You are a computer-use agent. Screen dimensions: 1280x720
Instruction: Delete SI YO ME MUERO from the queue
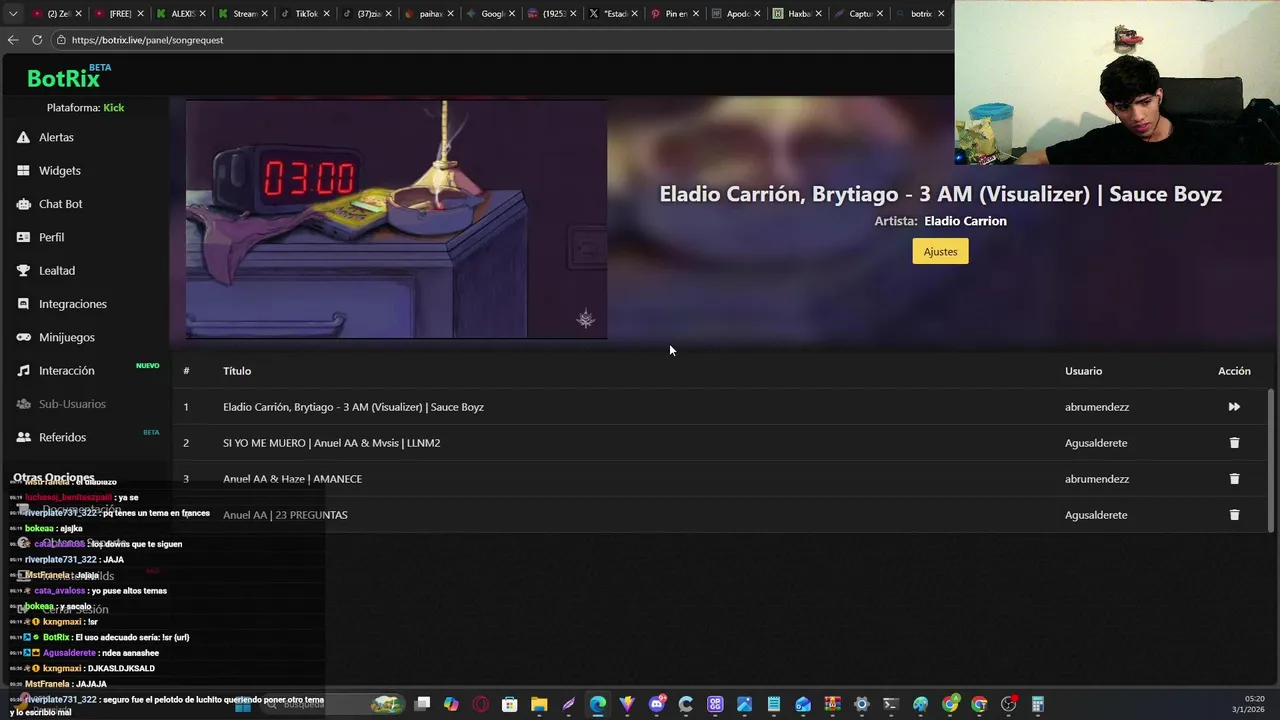pos(1234,443)
